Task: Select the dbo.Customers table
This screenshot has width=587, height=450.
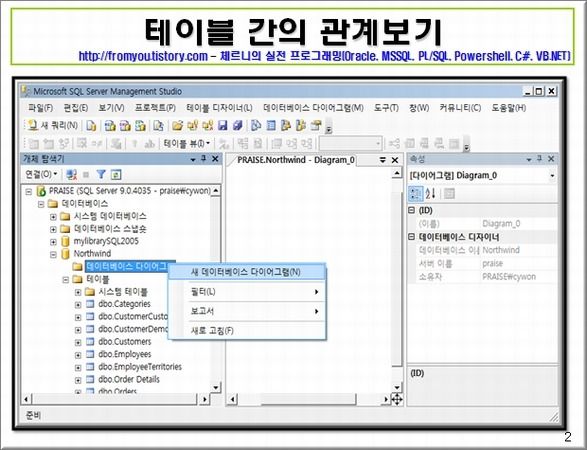Action: point(125,342)
